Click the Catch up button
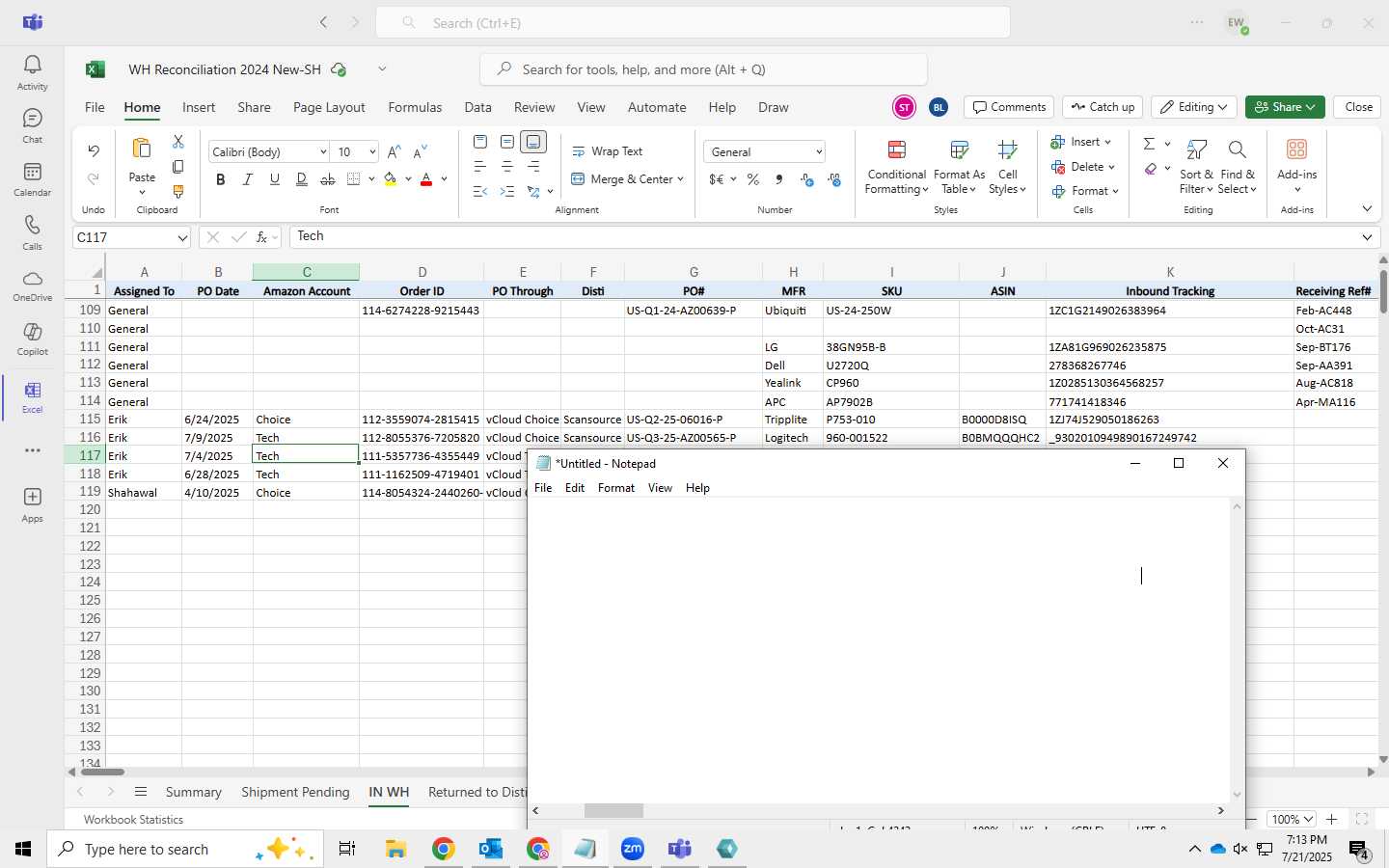This screenshot has height=868, width=1389. tap(1103, 107)
